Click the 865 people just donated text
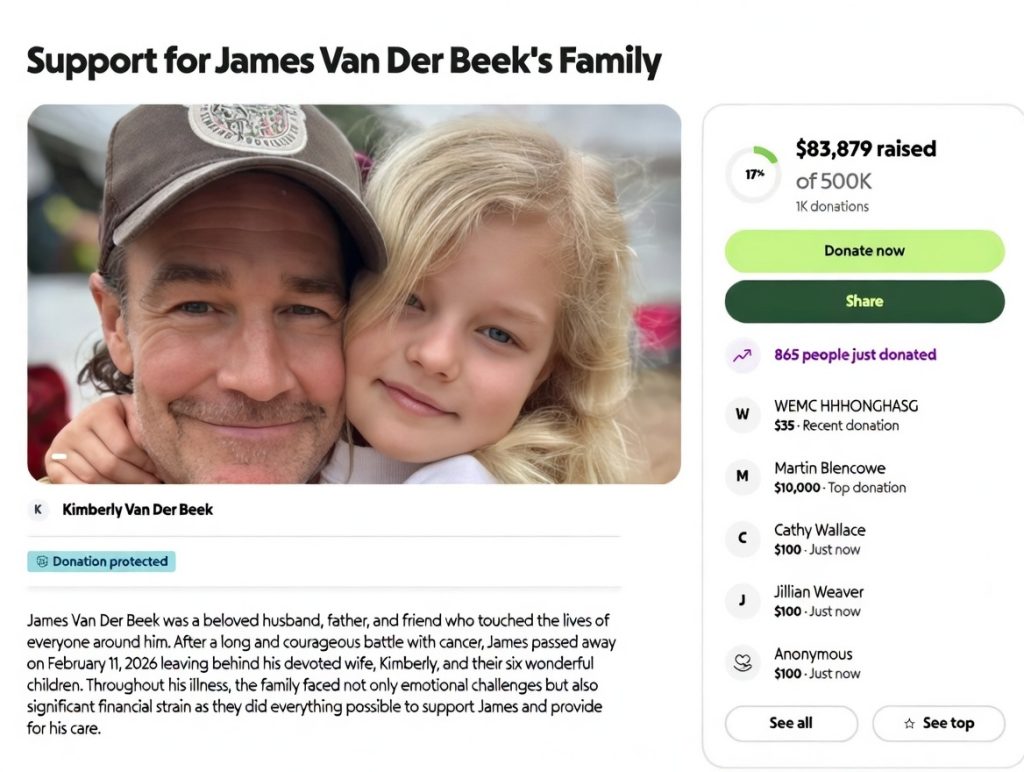The width and height of the screenshot is (1024, 772). (x=855, y=355)
